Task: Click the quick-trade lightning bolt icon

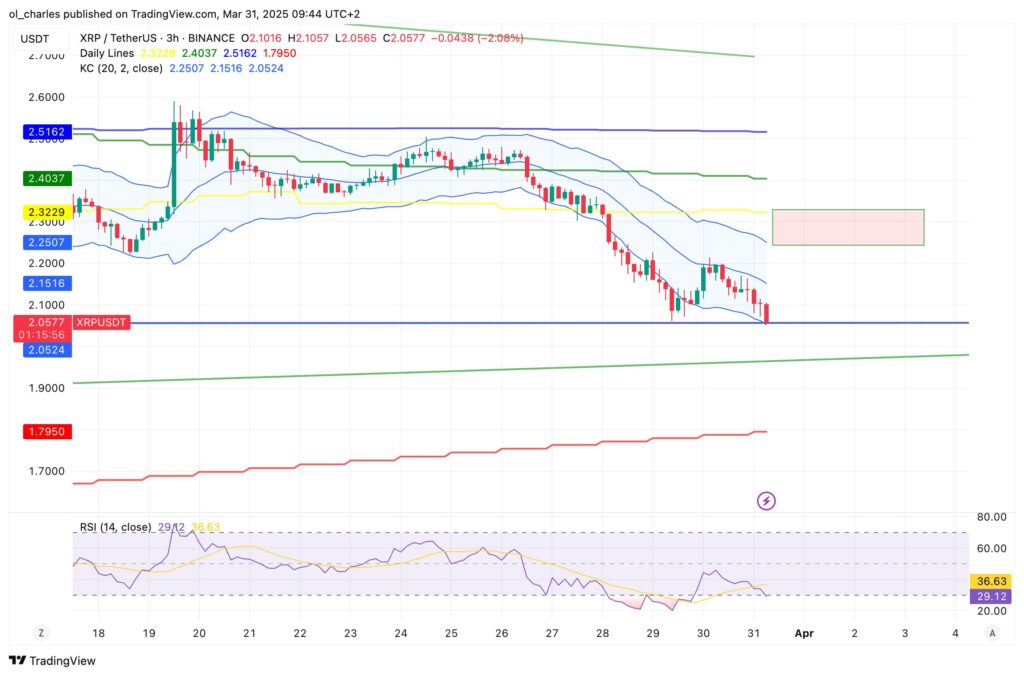Action: [767, 500]
